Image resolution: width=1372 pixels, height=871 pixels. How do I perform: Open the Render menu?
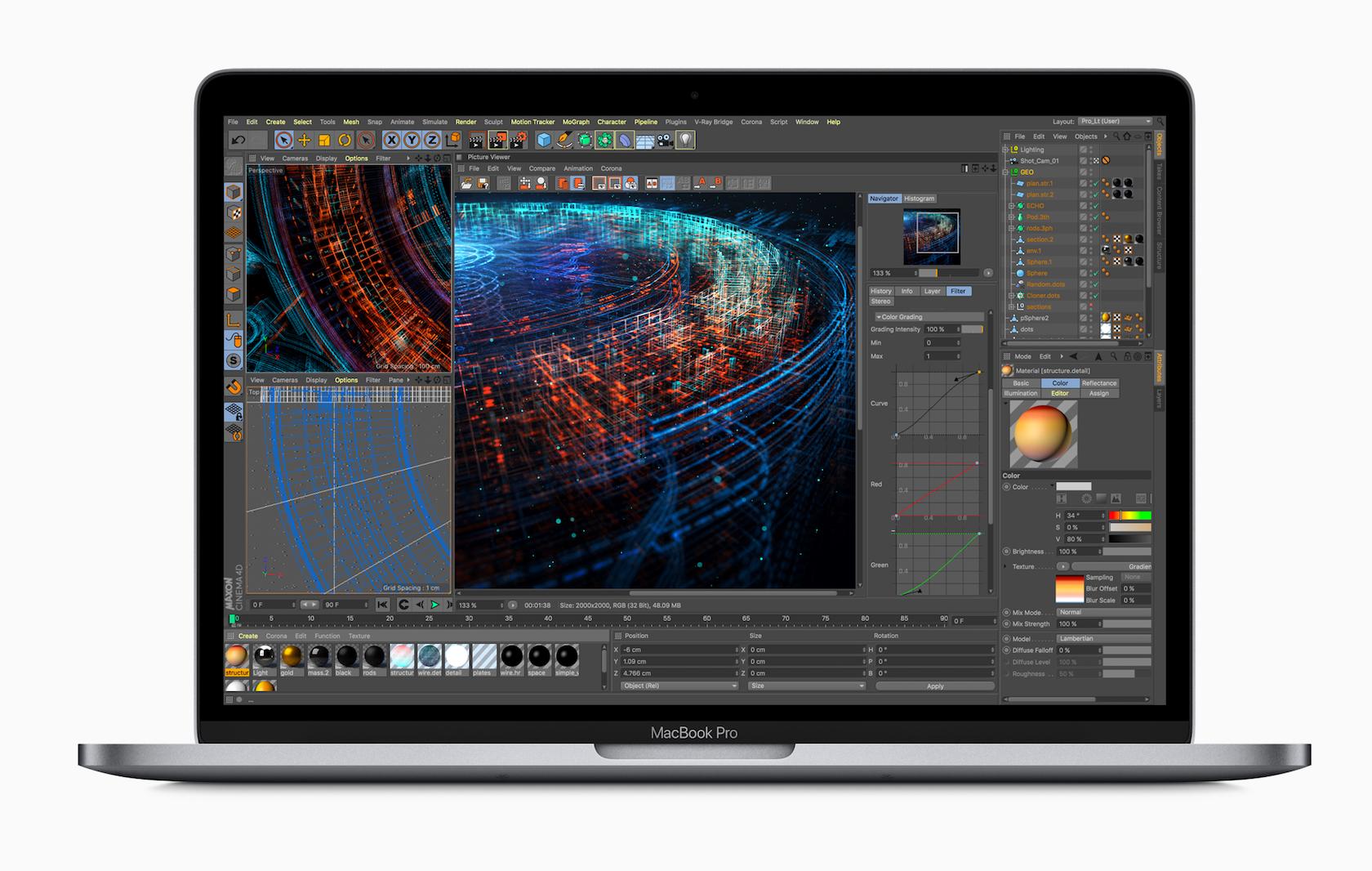coord(465,122)
